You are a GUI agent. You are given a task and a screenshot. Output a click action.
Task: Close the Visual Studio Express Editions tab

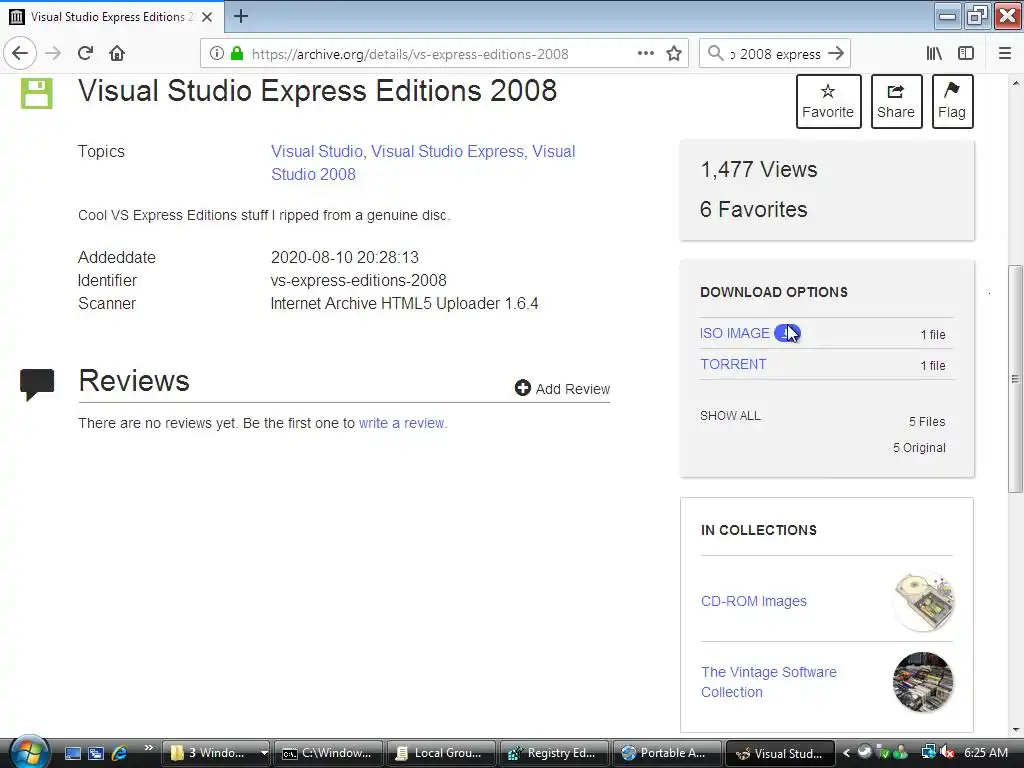207,17
